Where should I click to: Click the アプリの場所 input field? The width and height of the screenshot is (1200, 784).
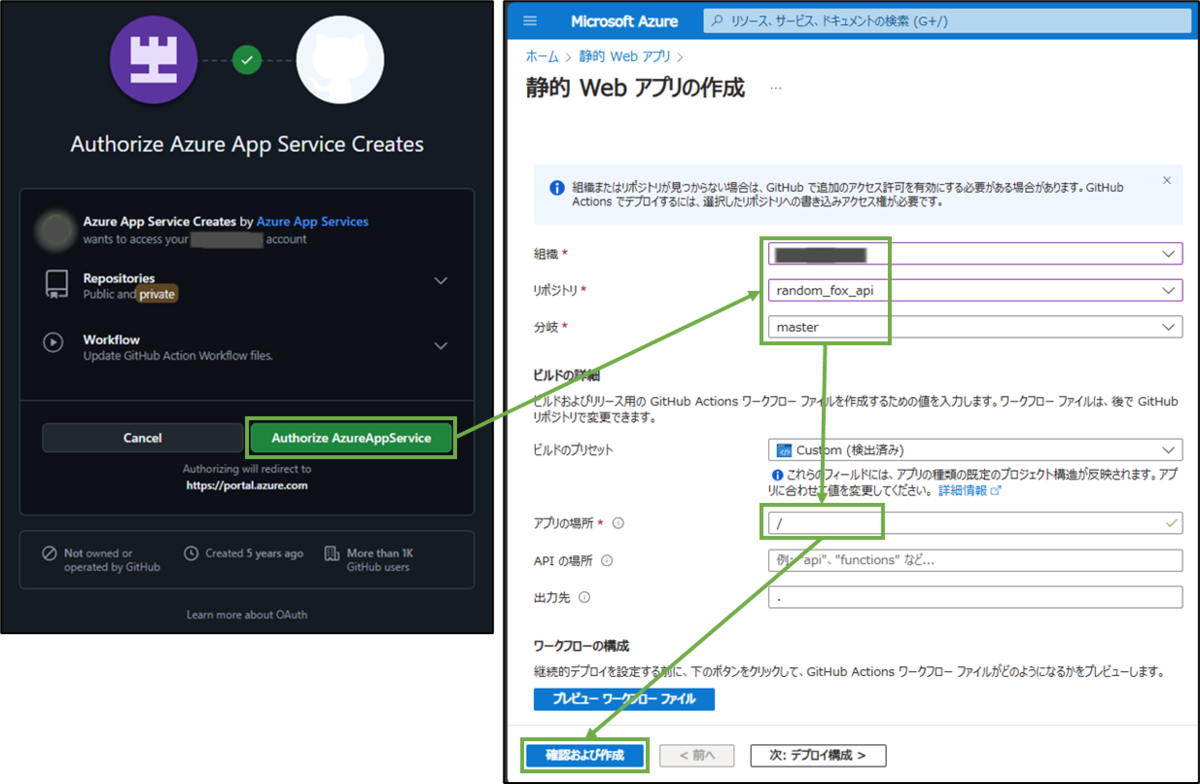[x=975, y=523]
